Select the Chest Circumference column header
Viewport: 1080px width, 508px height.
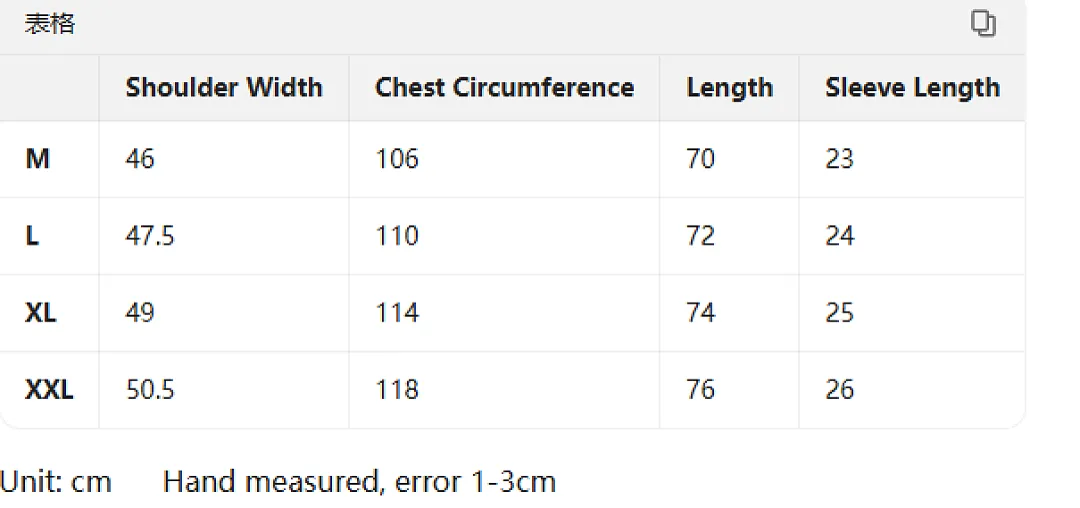(504, 87)
